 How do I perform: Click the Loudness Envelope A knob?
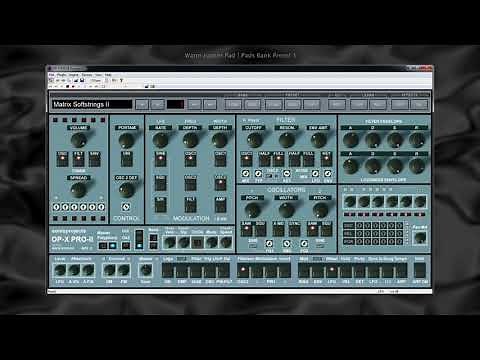coord(351,166)
